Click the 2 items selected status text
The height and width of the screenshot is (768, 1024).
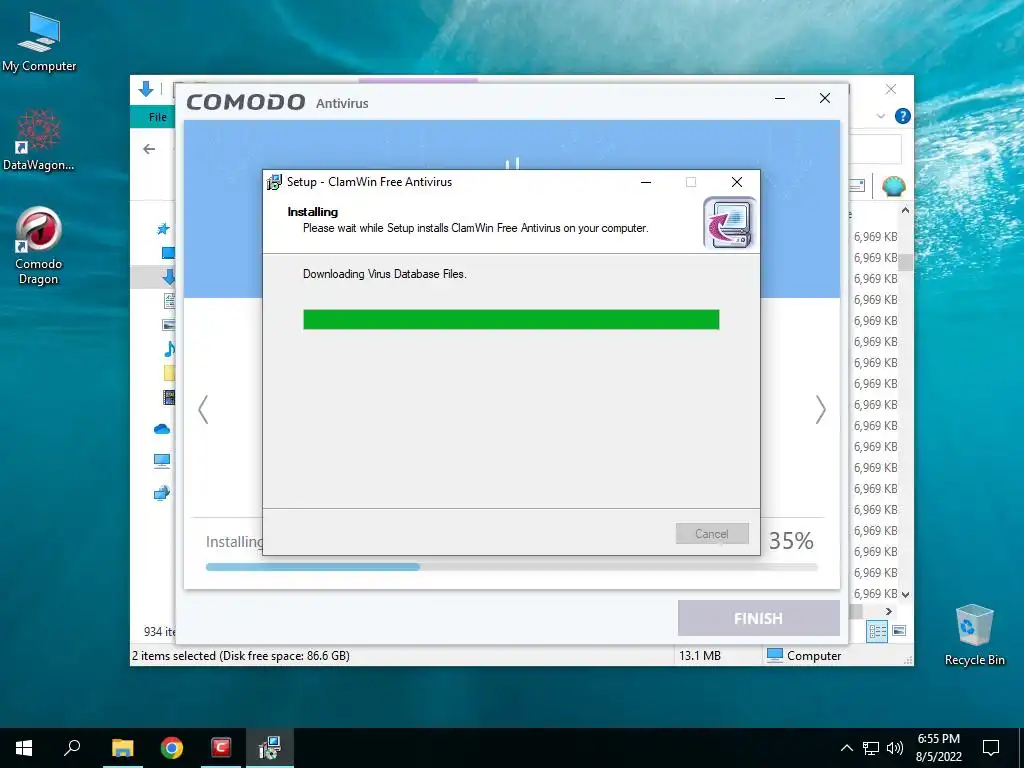click(240, 656)
